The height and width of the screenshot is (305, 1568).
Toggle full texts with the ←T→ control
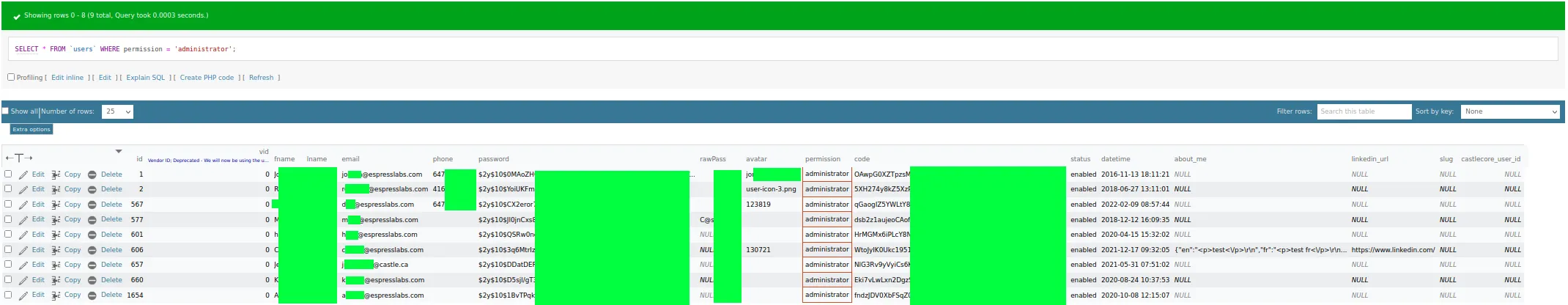tap(18, 158)
